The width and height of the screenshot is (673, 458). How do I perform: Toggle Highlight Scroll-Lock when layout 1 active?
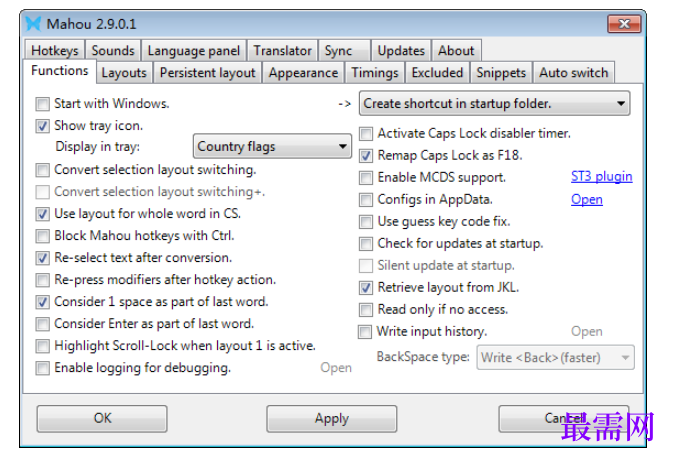(42, 346)
